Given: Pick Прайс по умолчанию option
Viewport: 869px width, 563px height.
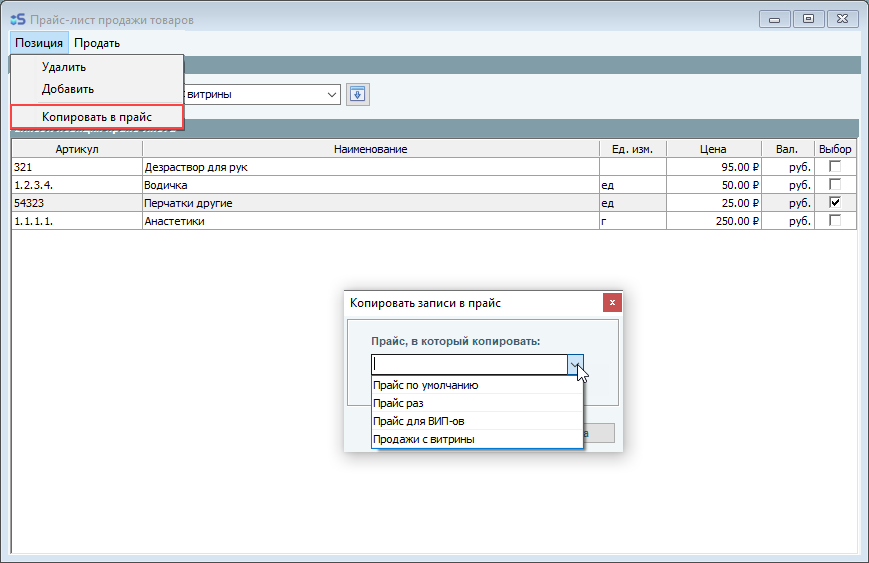Looking at the screenshot, I should 425,385.
